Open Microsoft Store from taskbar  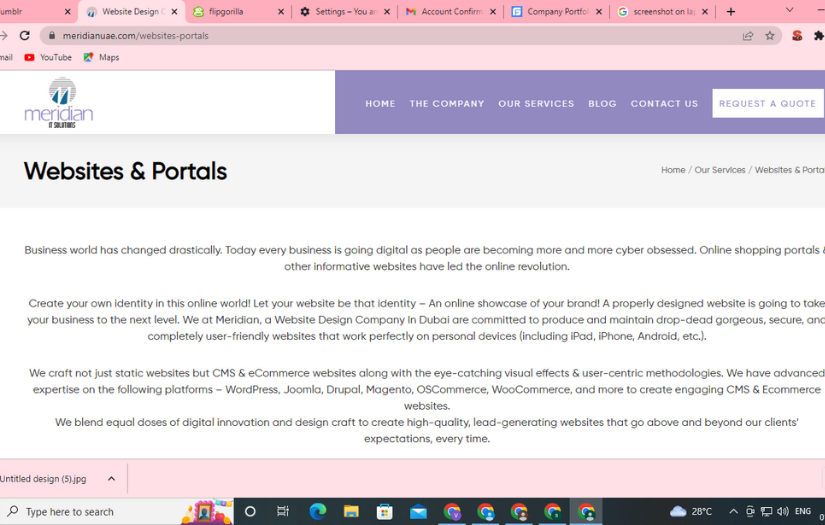385,511
